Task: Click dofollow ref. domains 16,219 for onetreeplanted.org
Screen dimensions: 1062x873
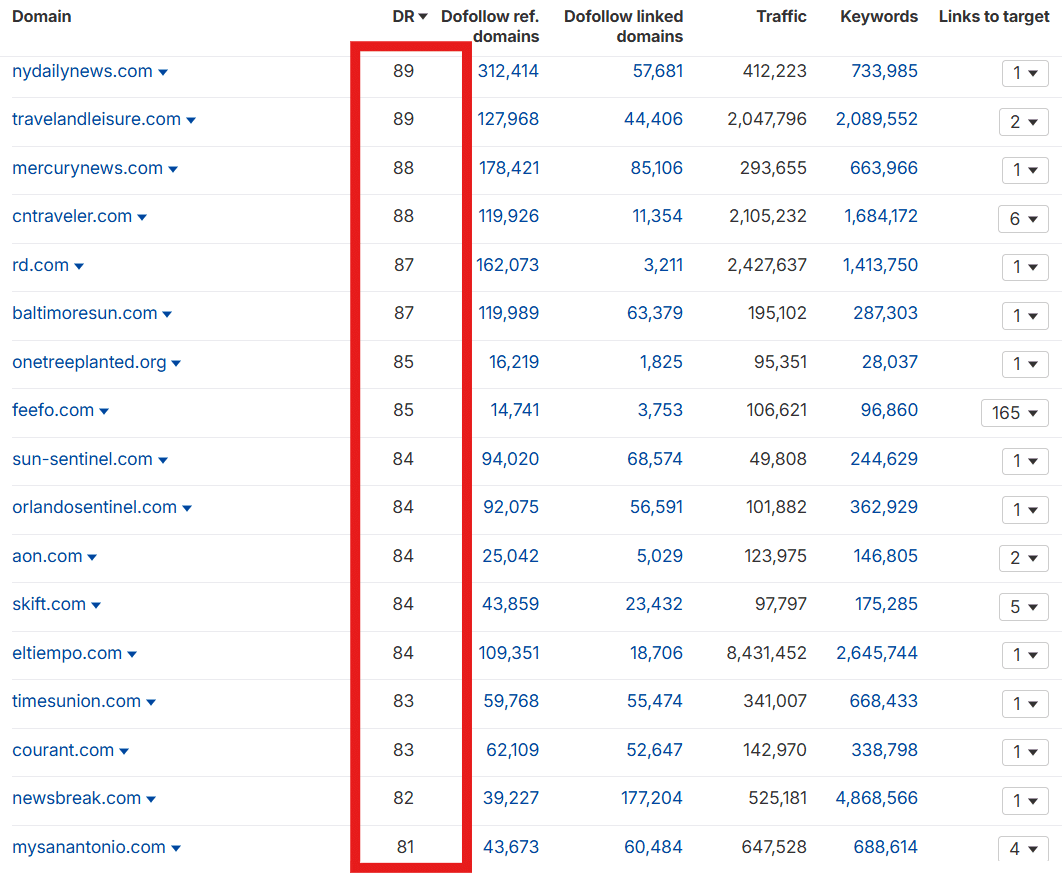Action: 514,362
